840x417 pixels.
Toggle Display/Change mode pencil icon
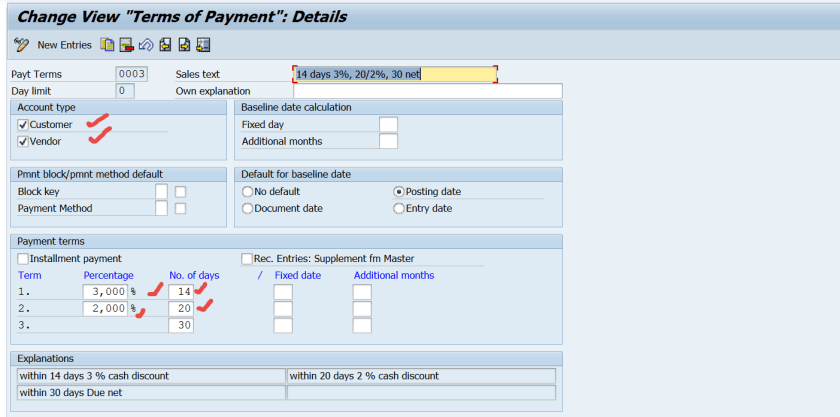pyautogui.click(x=21, y=45)
